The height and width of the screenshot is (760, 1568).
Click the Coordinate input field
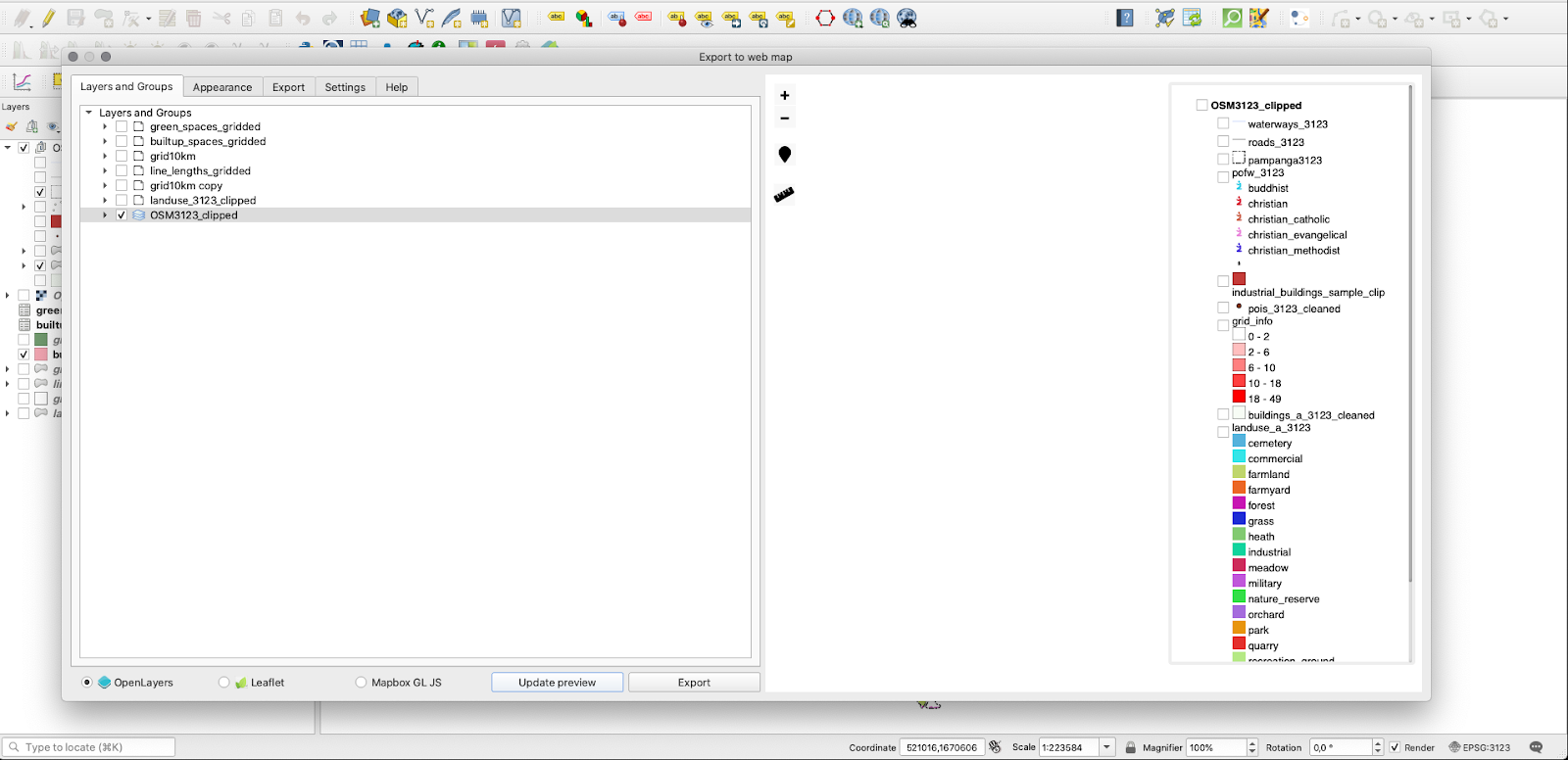(x=941, y=747)
